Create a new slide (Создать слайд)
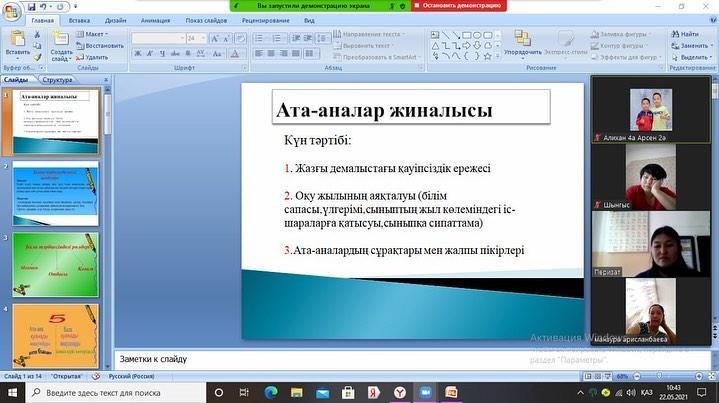The image size is (719, 403). (x=61, y=42)
